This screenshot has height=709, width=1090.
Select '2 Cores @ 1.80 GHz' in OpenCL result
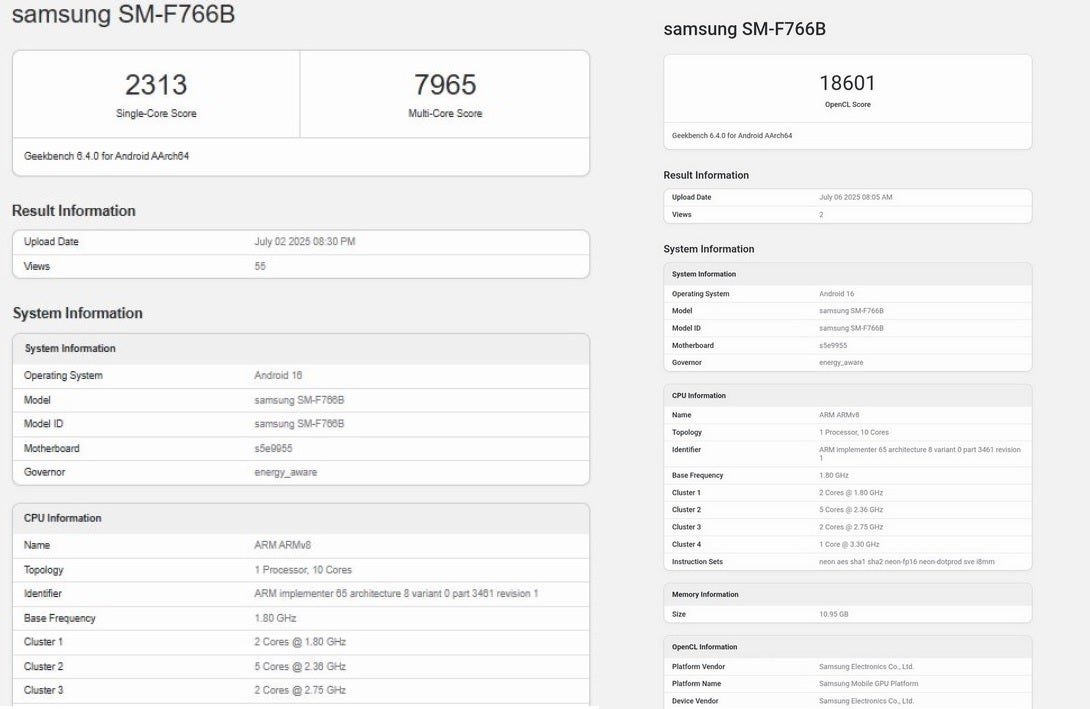851,493
